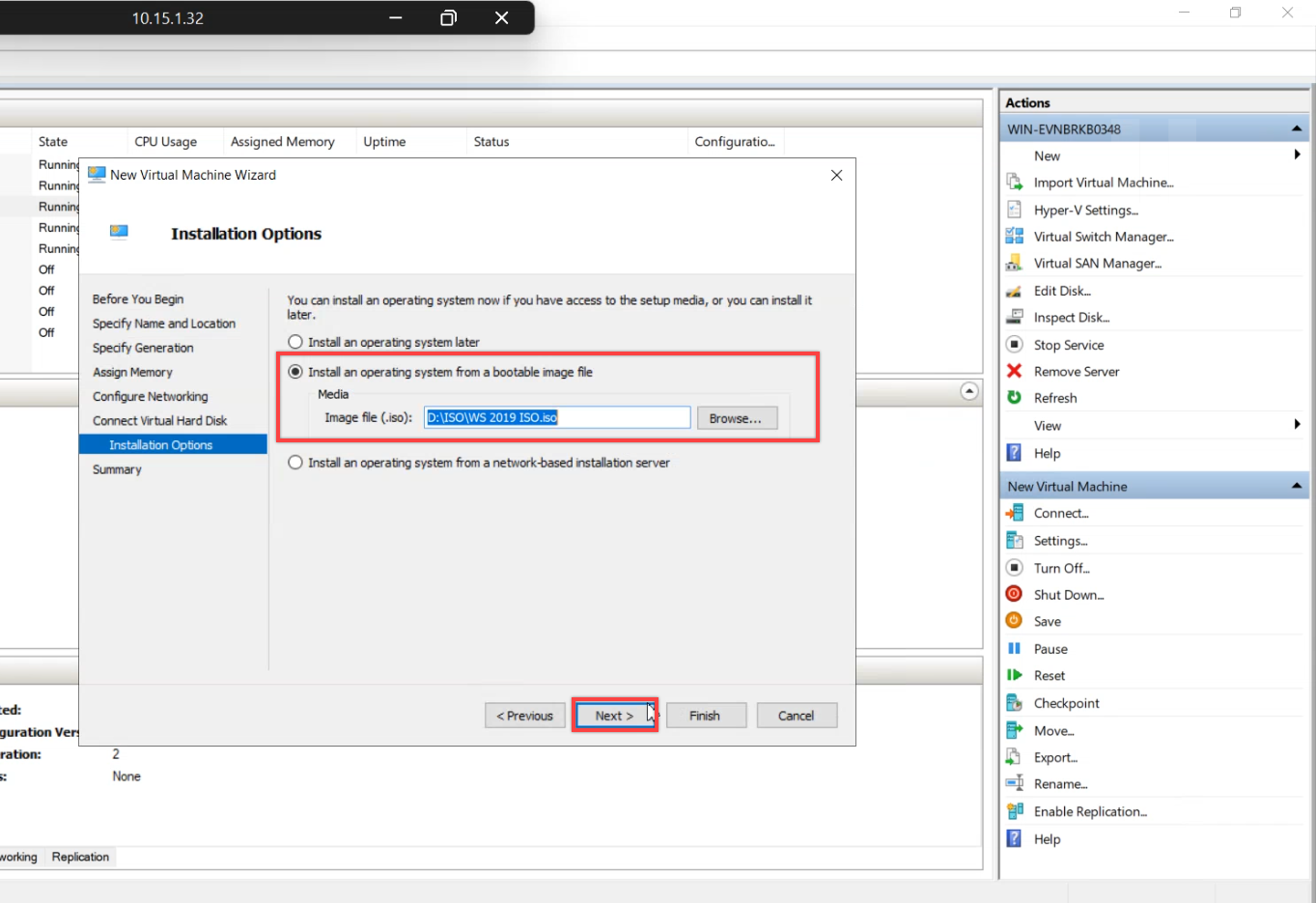
Task: Click the Previous button in wizard
Action: (x=525, y=716)
